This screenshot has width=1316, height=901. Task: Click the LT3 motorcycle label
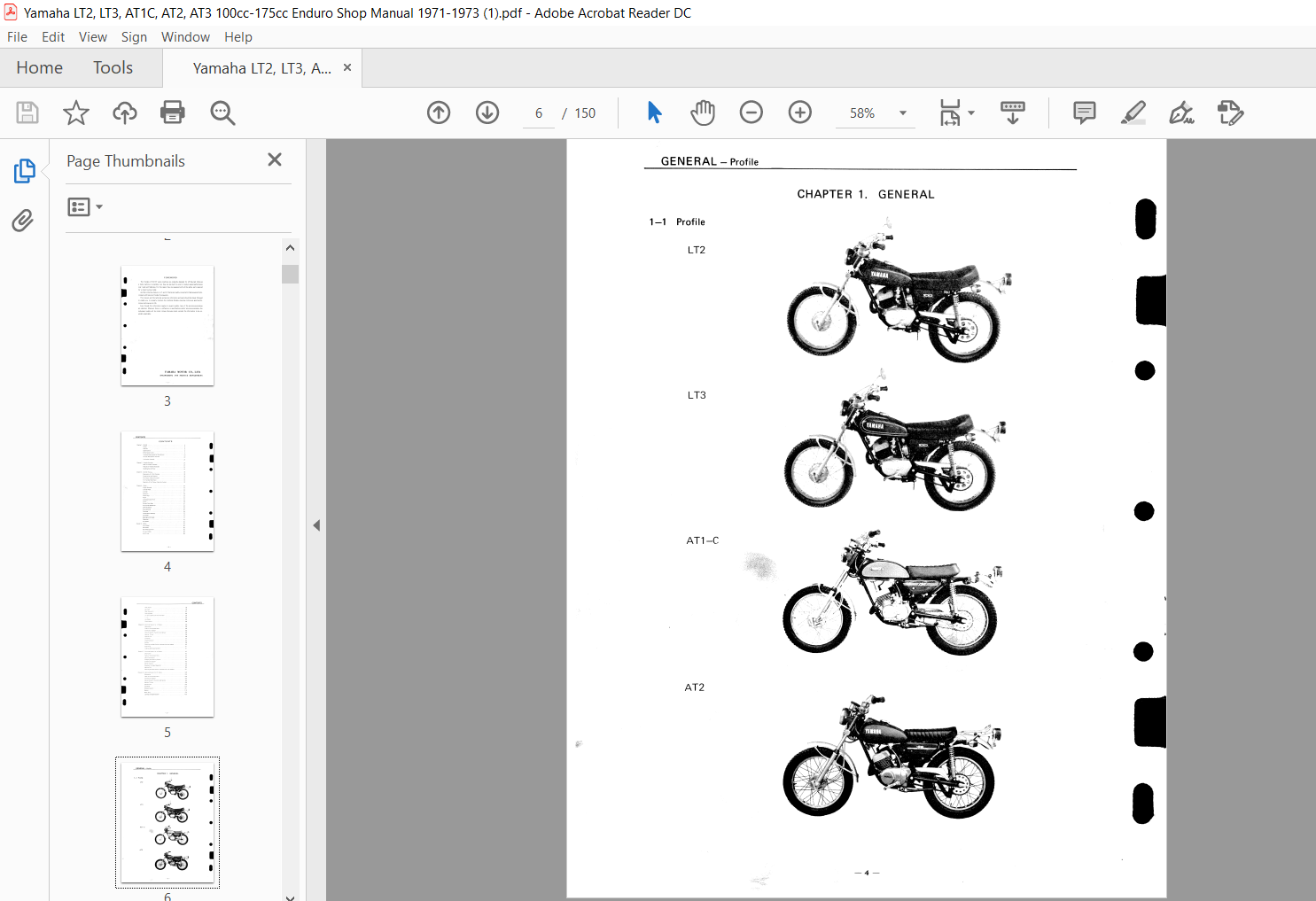point(697,395)
